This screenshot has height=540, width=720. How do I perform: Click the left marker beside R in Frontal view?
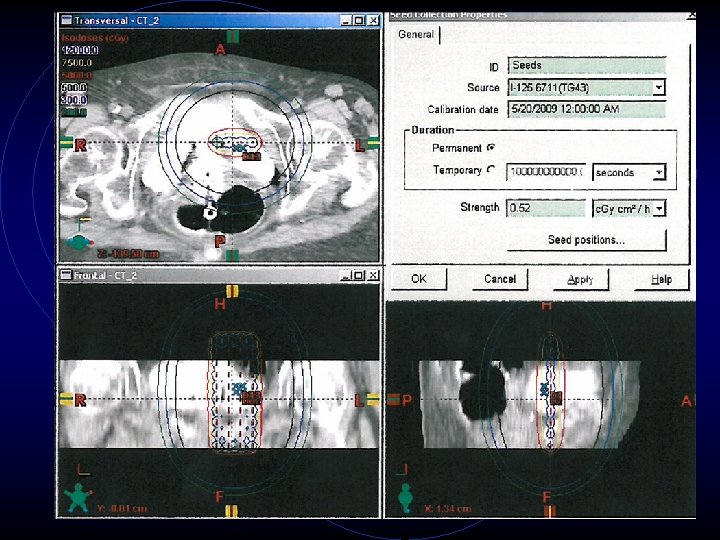(66, 399)
